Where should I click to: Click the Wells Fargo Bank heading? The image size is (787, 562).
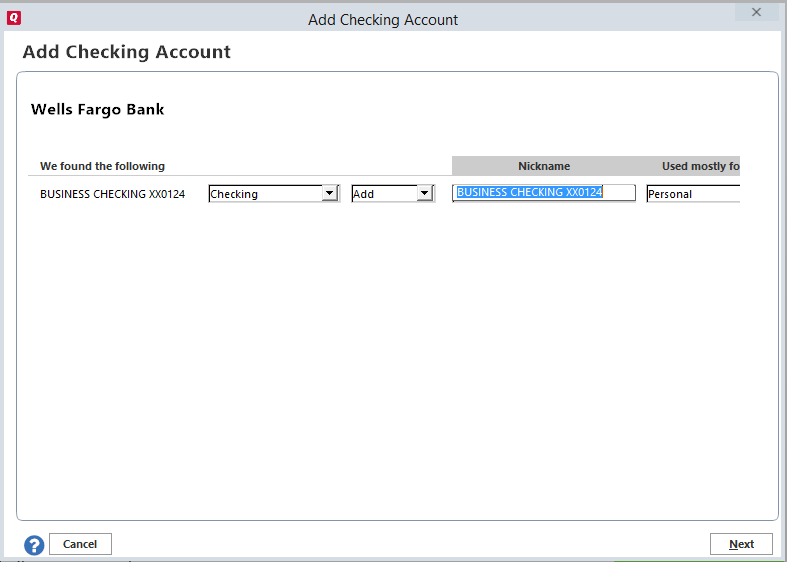tap(97, 109)
